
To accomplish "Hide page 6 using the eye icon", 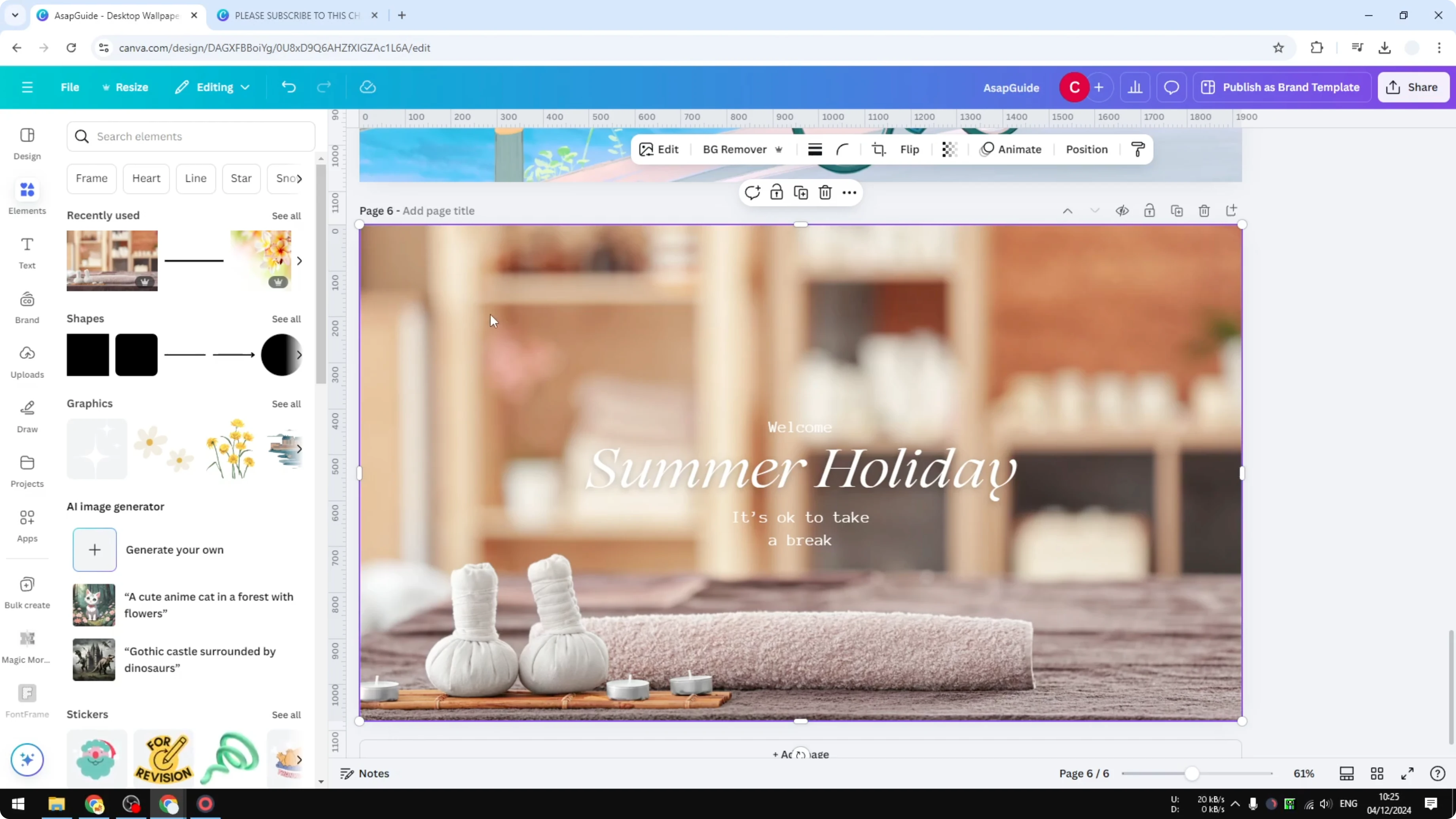I will tap(1122, 210).
